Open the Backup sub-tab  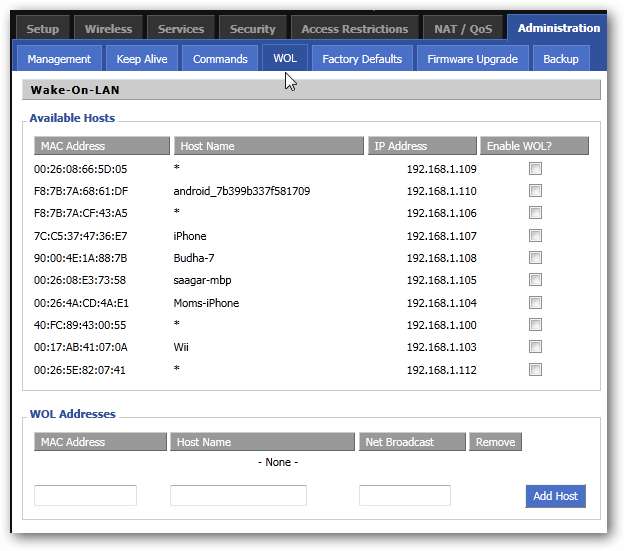coord(560,59)
